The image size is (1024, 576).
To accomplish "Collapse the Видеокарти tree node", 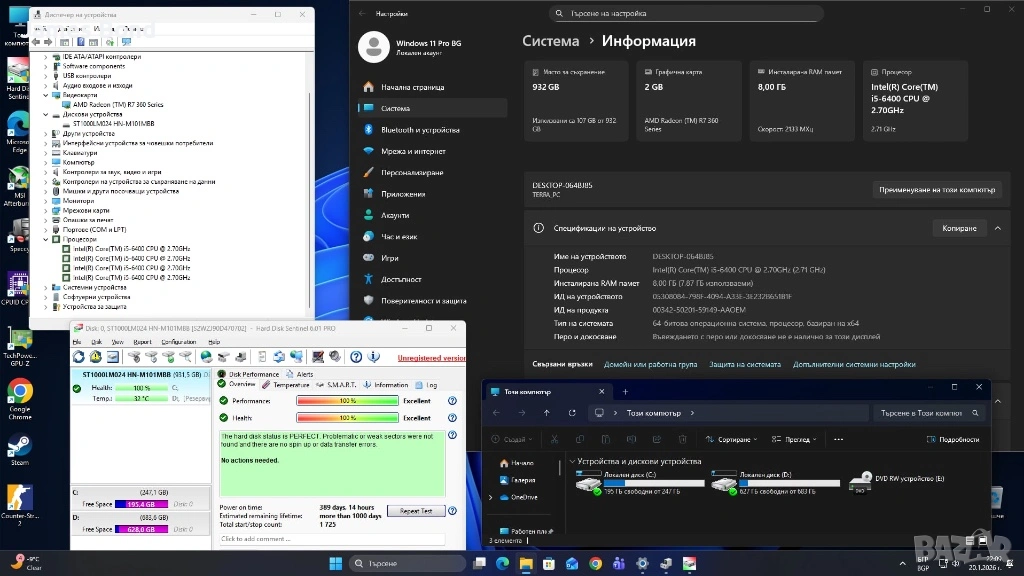I will coord(46,95).
